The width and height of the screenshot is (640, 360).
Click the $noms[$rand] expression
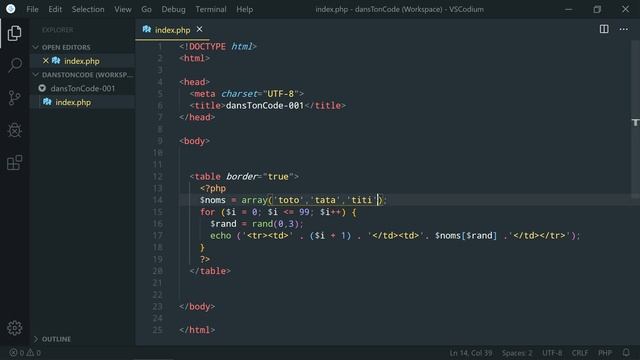tap(466, 236)
